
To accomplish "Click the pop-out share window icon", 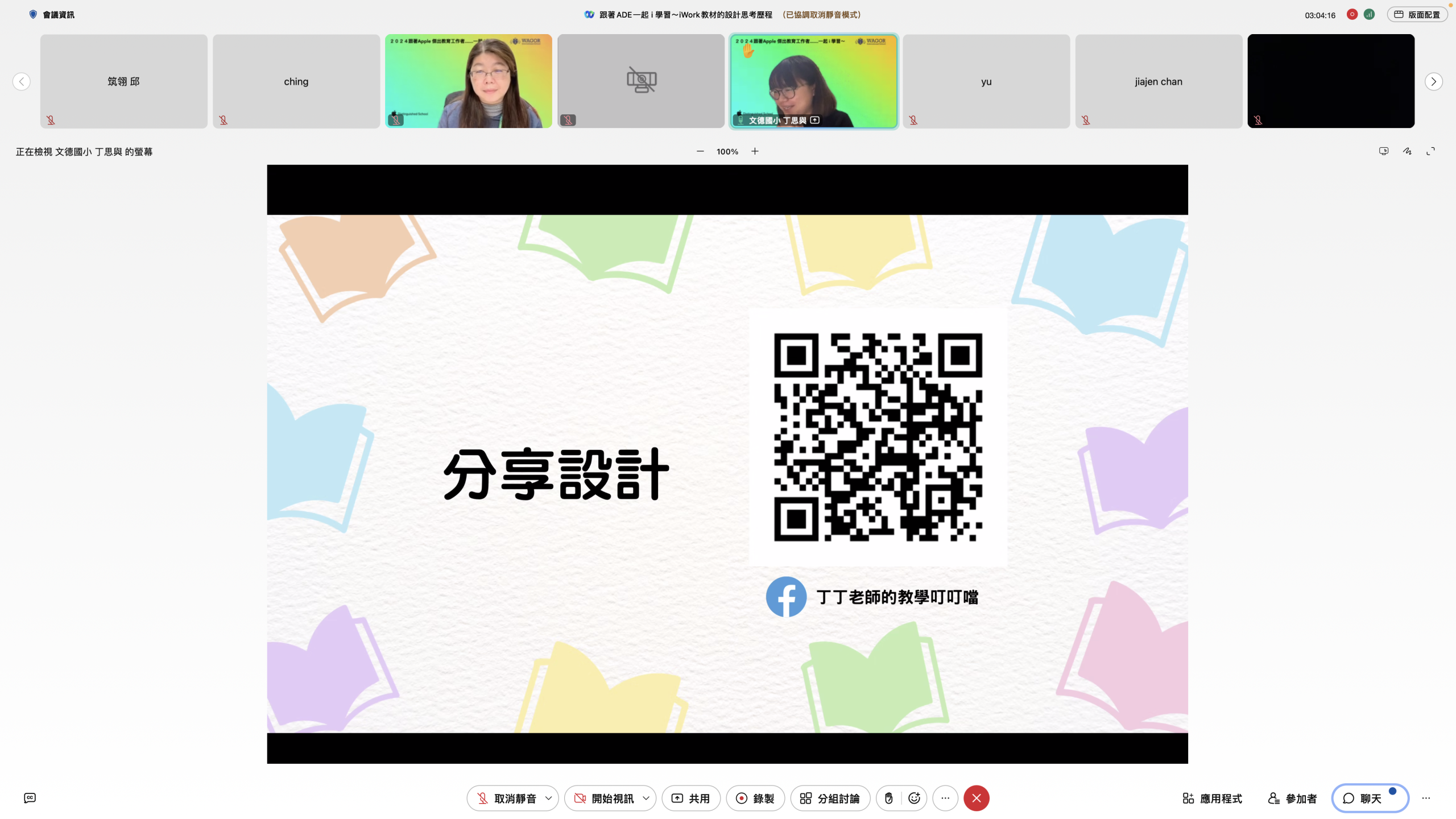I will (x=1384, y=151).
